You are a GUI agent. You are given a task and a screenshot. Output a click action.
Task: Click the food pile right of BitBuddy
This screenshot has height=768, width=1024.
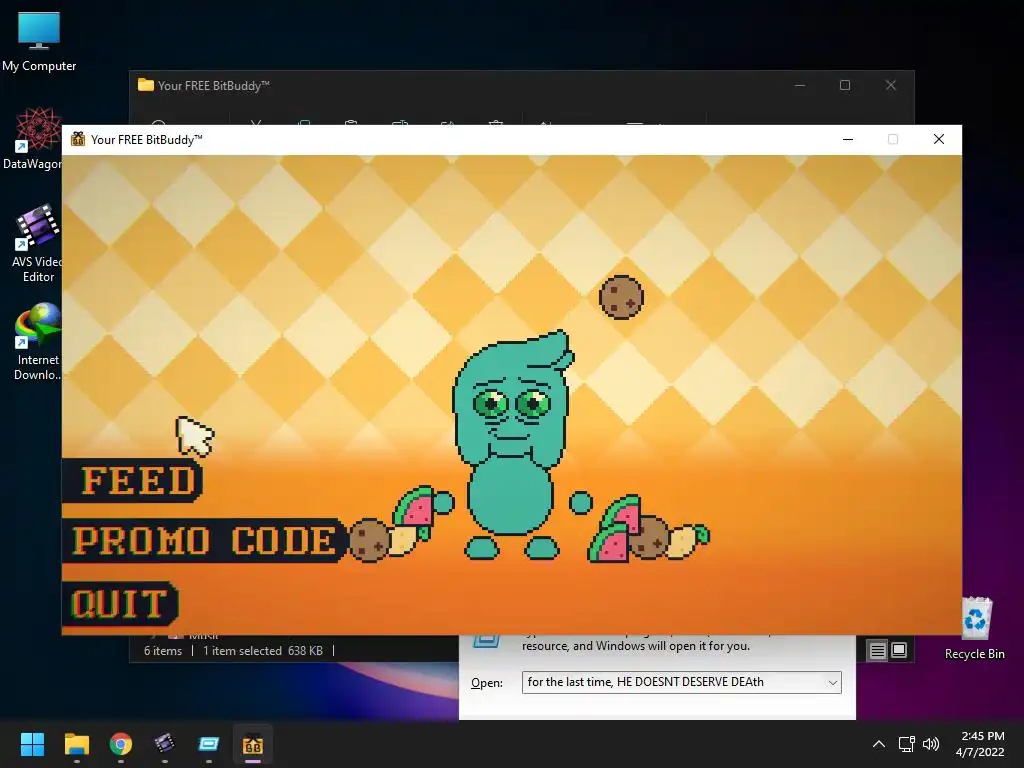(x=647, y=530)
